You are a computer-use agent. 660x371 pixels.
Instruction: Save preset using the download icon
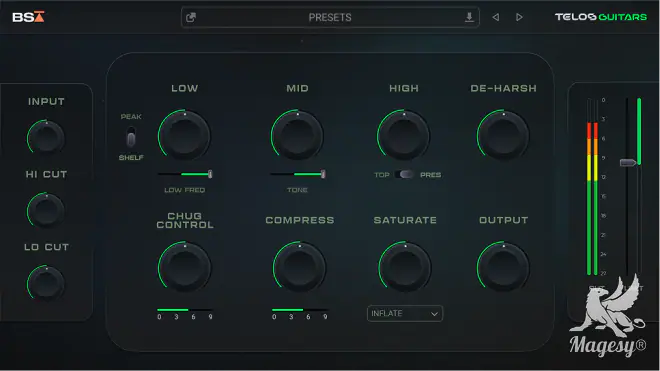469,17
